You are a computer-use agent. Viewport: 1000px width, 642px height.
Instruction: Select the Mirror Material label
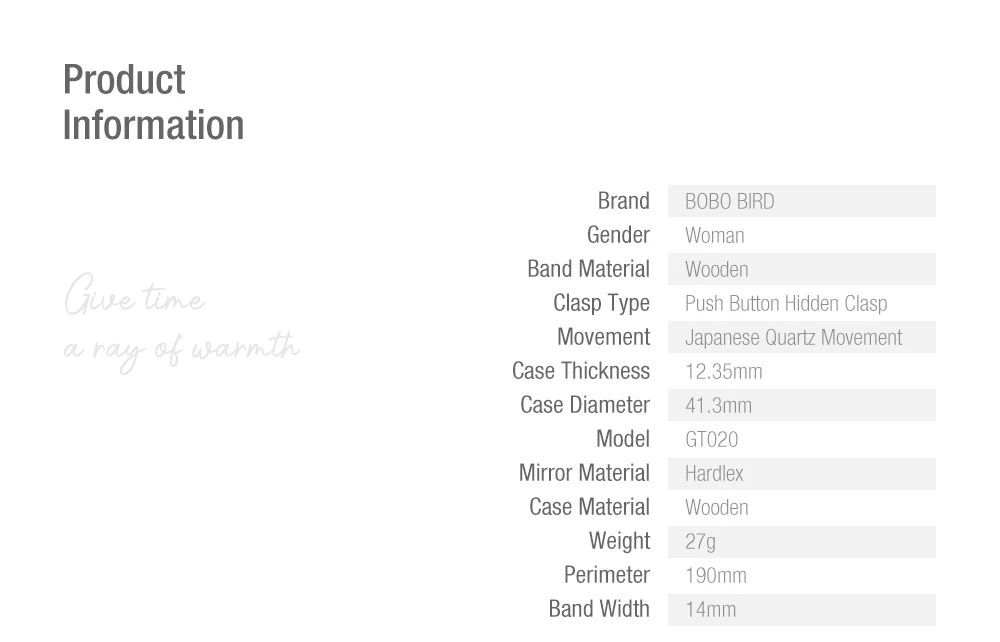(584, 473)
